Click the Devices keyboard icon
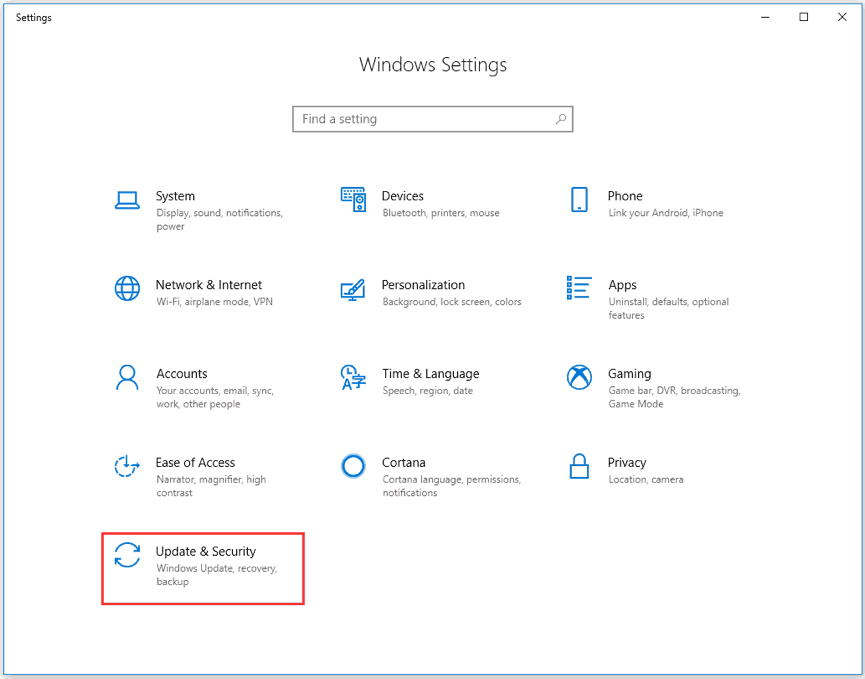 [353, 199]
